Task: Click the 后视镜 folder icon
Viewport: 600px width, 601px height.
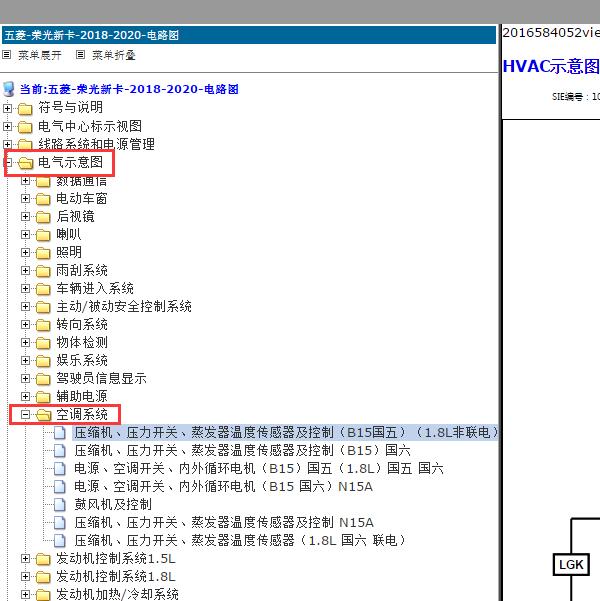Action: point(43,217)
